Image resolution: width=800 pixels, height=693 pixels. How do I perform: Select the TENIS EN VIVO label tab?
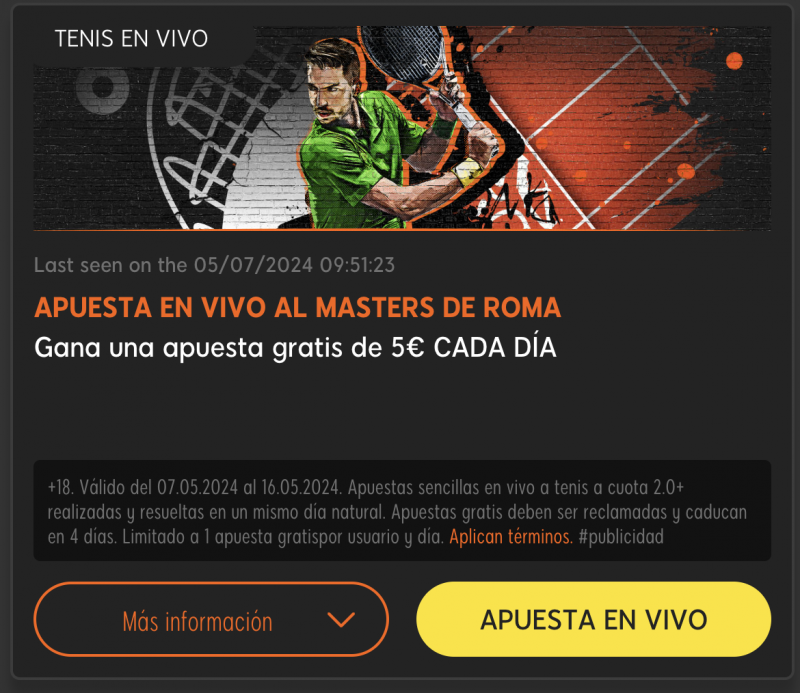(132, 39)
